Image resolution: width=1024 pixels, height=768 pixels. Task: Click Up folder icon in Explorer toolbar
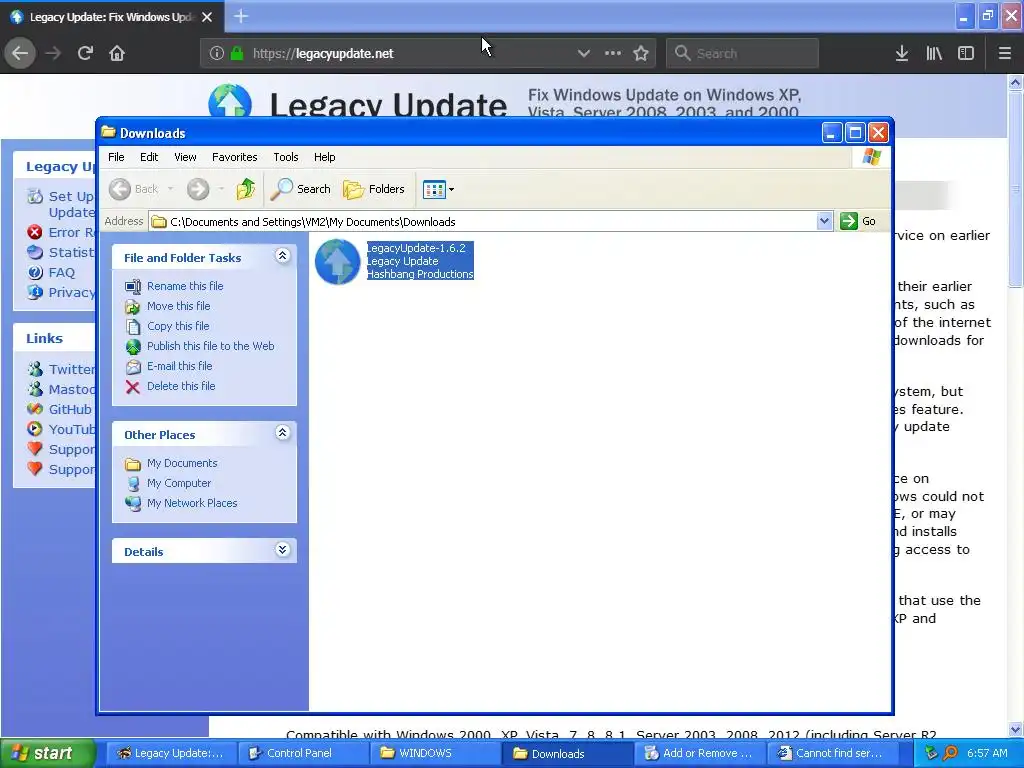tap(246, 189)
